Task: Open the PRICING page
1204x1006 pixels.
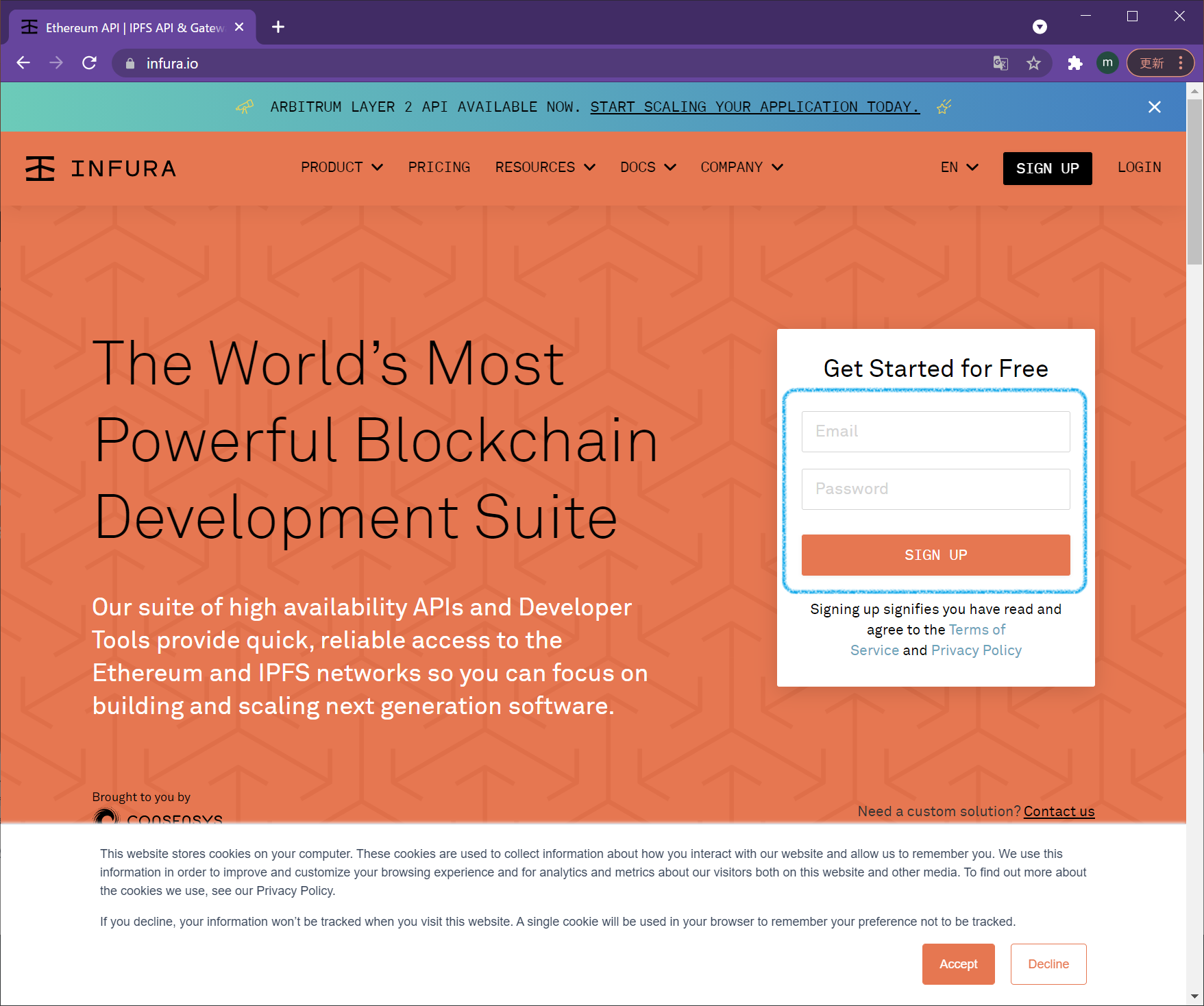Action: coord(439,168)
